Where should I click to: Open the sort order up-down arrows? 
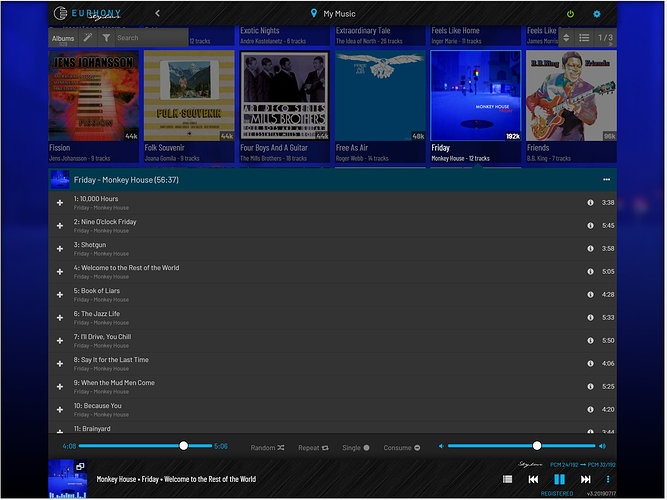click(x=566, y=38)
